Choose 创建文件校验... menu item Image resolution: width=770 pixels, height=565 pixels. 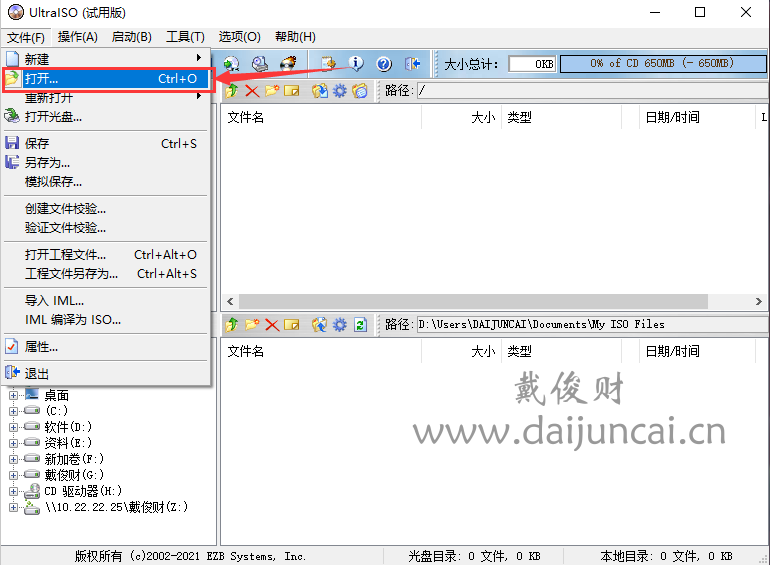[106, 209]
